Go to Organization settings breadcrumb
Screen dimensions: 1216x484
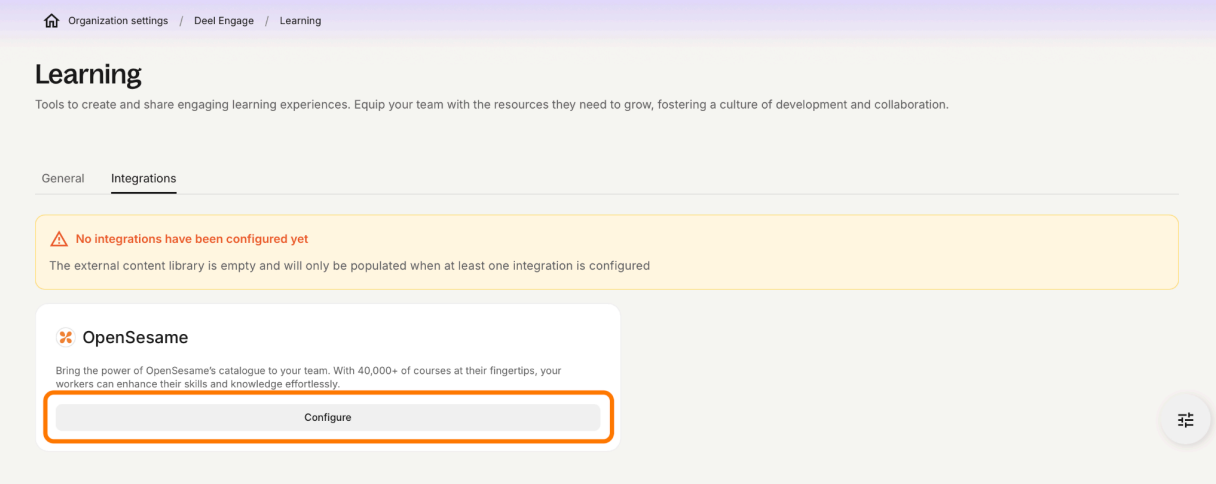click(x=118, y=21)
